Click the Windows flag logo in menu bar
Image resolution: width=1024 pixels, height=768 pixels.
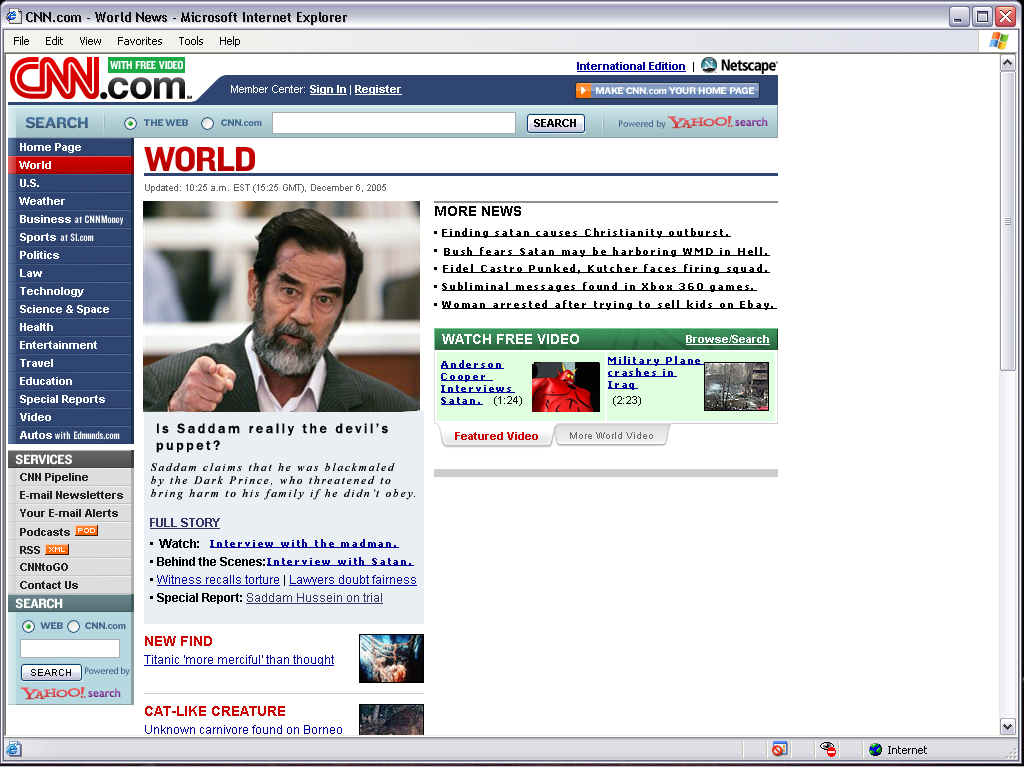(999, 40)
